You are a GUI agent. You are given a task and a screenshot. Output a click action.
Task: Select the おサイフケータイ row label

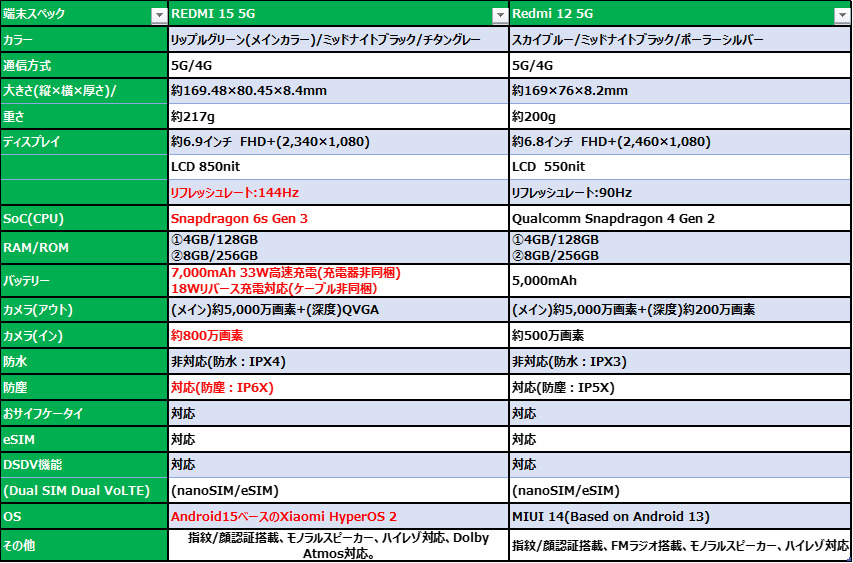coord(84,413)
